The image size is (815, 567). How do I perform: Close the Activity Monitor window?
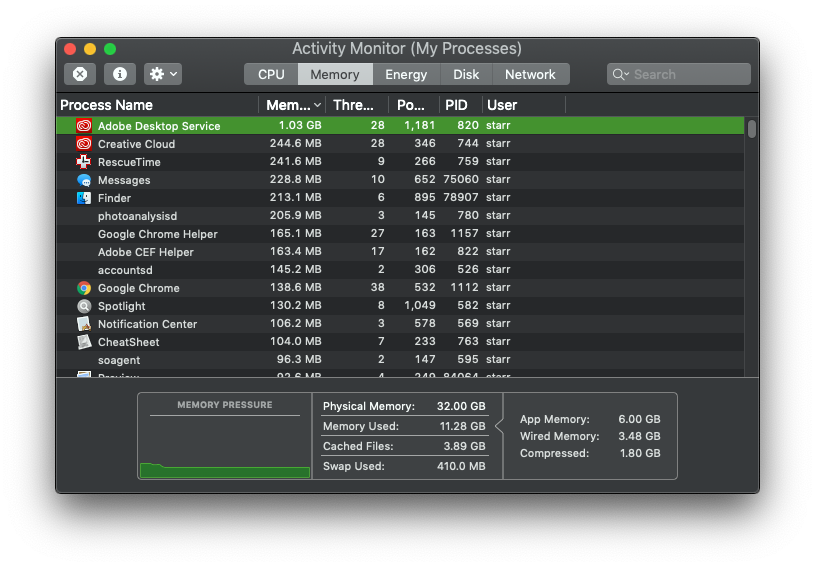(70, 49)
